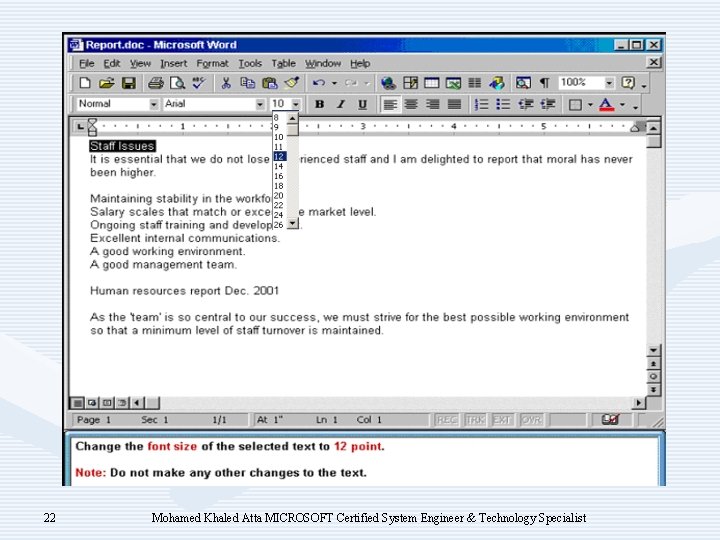Toggle the OVR overtype status indicator

(x=531, y=420)
